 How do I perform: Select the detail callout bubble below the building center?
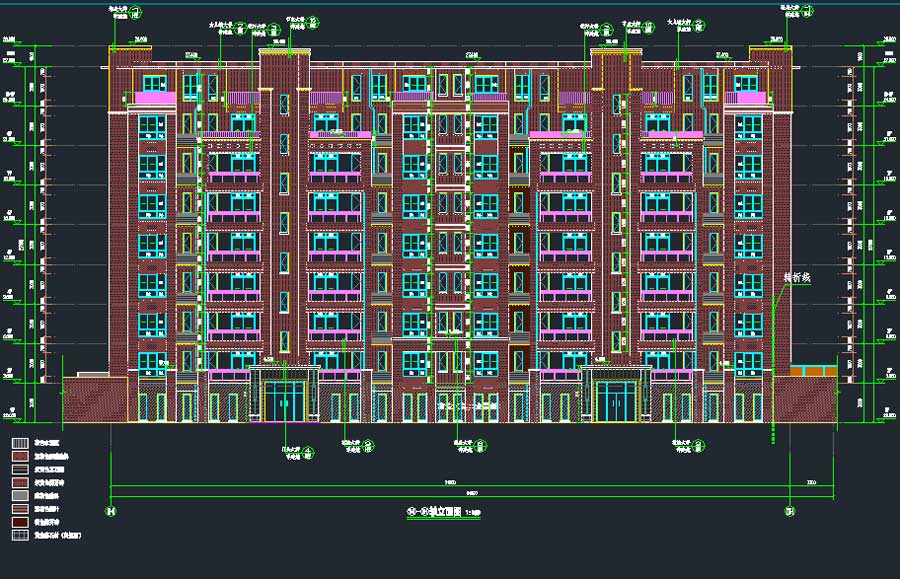click(480, 446)
